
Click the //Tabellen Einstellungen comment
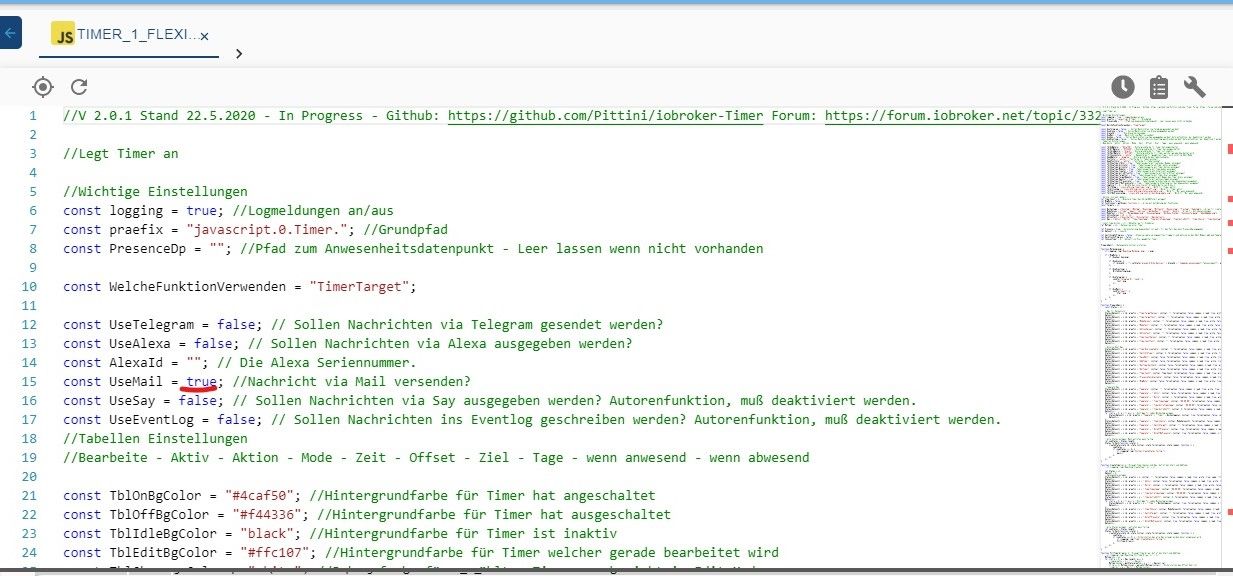(x=155, y=439)
